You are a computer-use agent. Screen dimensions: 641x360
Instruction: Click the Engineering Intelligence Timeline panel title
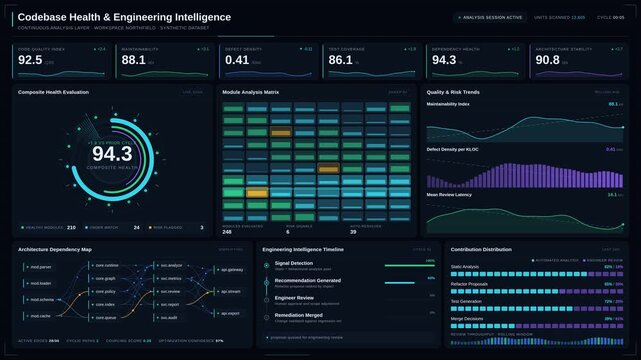pyautogui.click(x=303, y=249)
